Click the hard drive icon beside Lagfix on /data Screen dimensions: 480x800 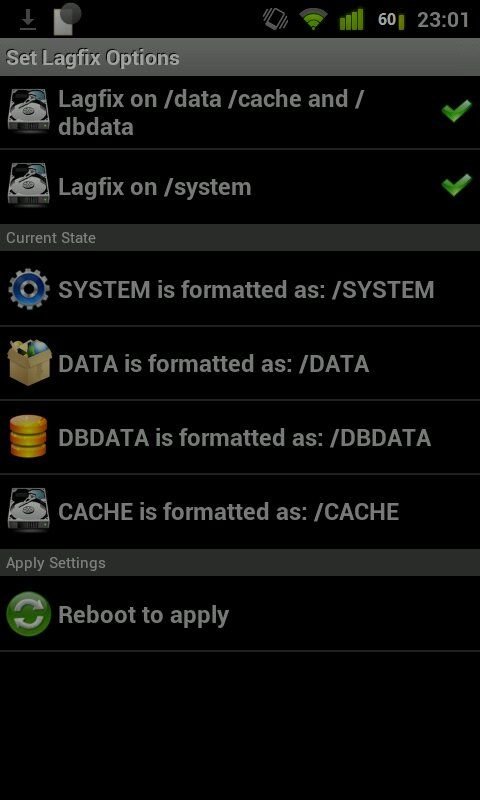click(29, 111)
